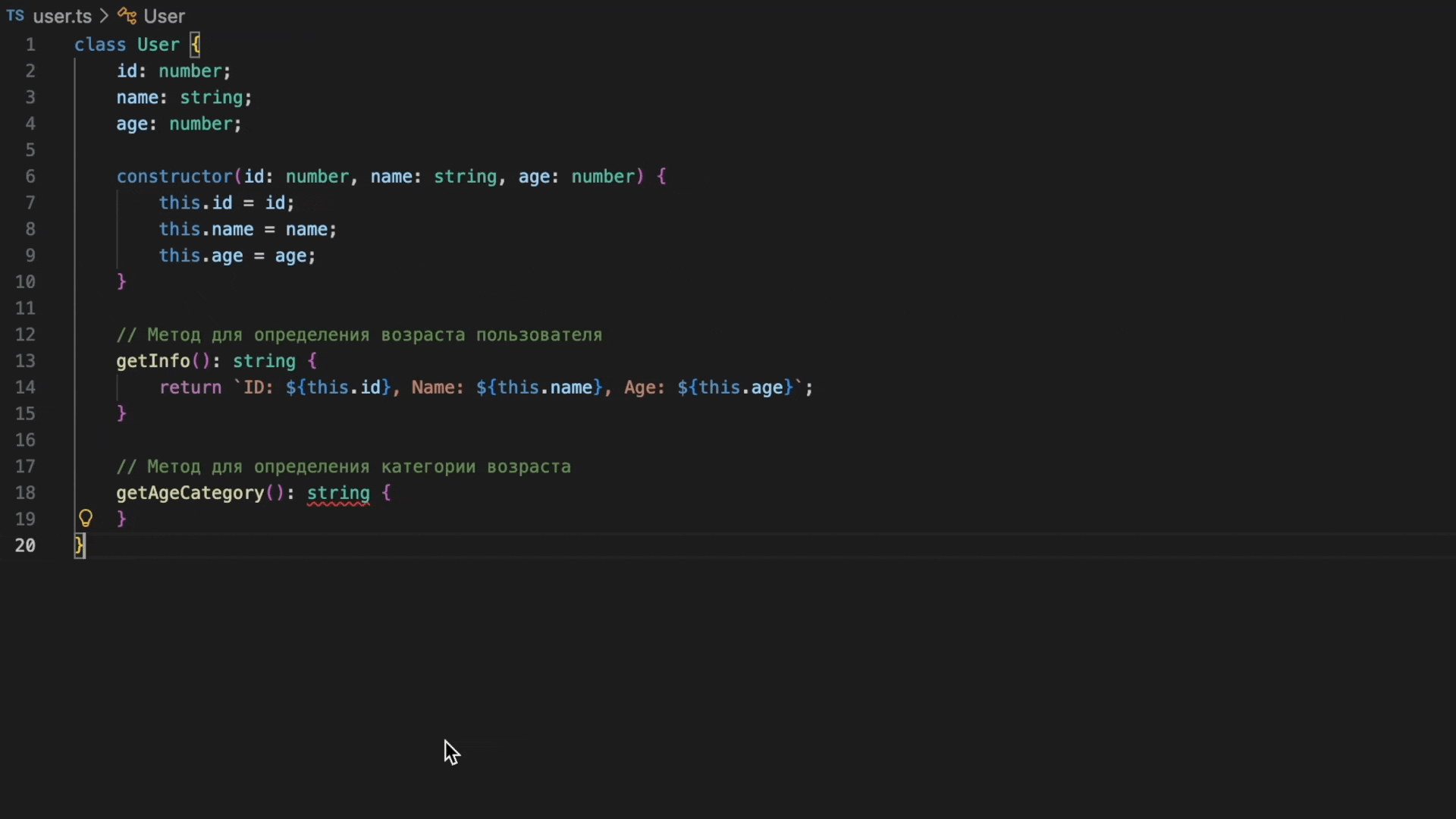Click 'name: string' constructor parameter
Viewport: 1456px width, 819px height.
[433, 177]
